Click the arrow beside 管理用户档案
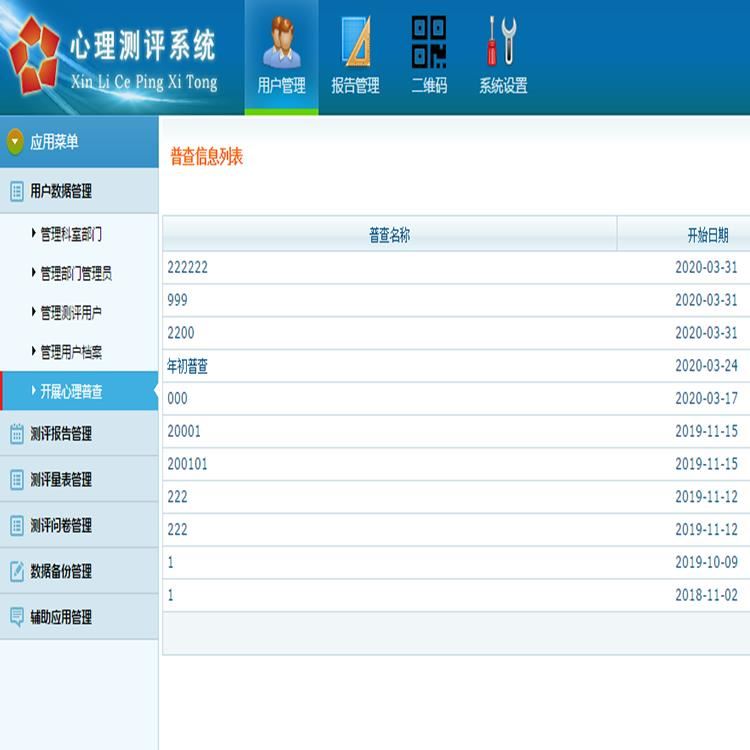Viewport: 750px width, 750px height. 33,351
